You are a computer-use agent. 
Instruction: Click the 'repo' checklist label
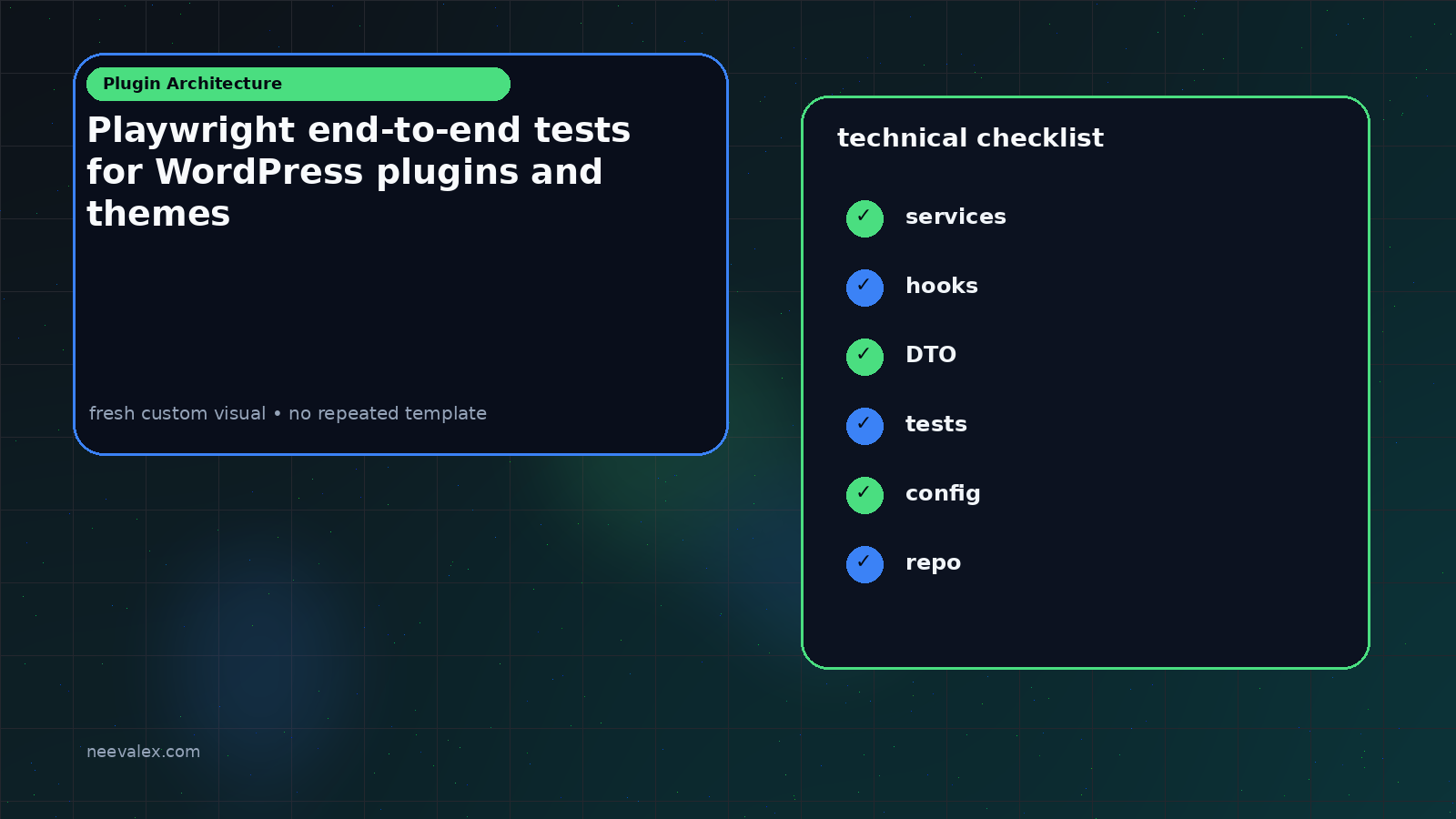click(933, 563)
